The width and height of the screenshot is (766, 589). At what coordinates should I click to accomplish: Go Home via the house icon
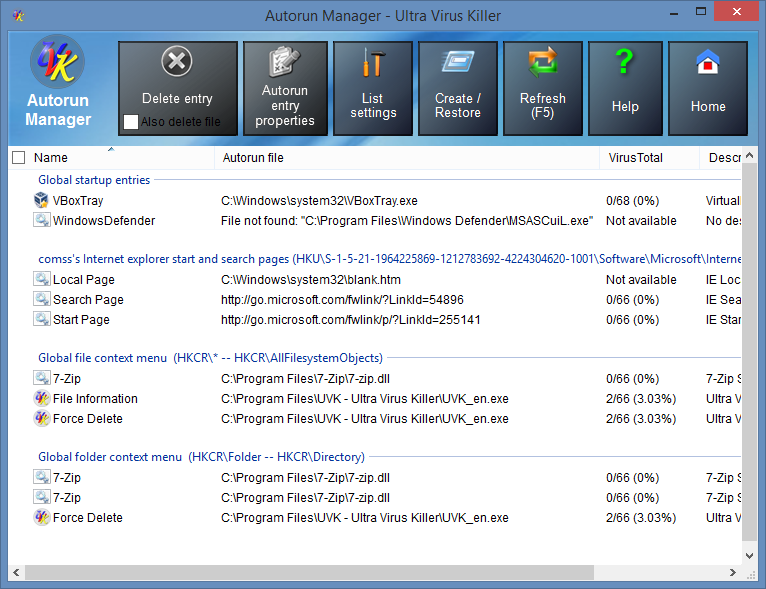coord(708,62)
